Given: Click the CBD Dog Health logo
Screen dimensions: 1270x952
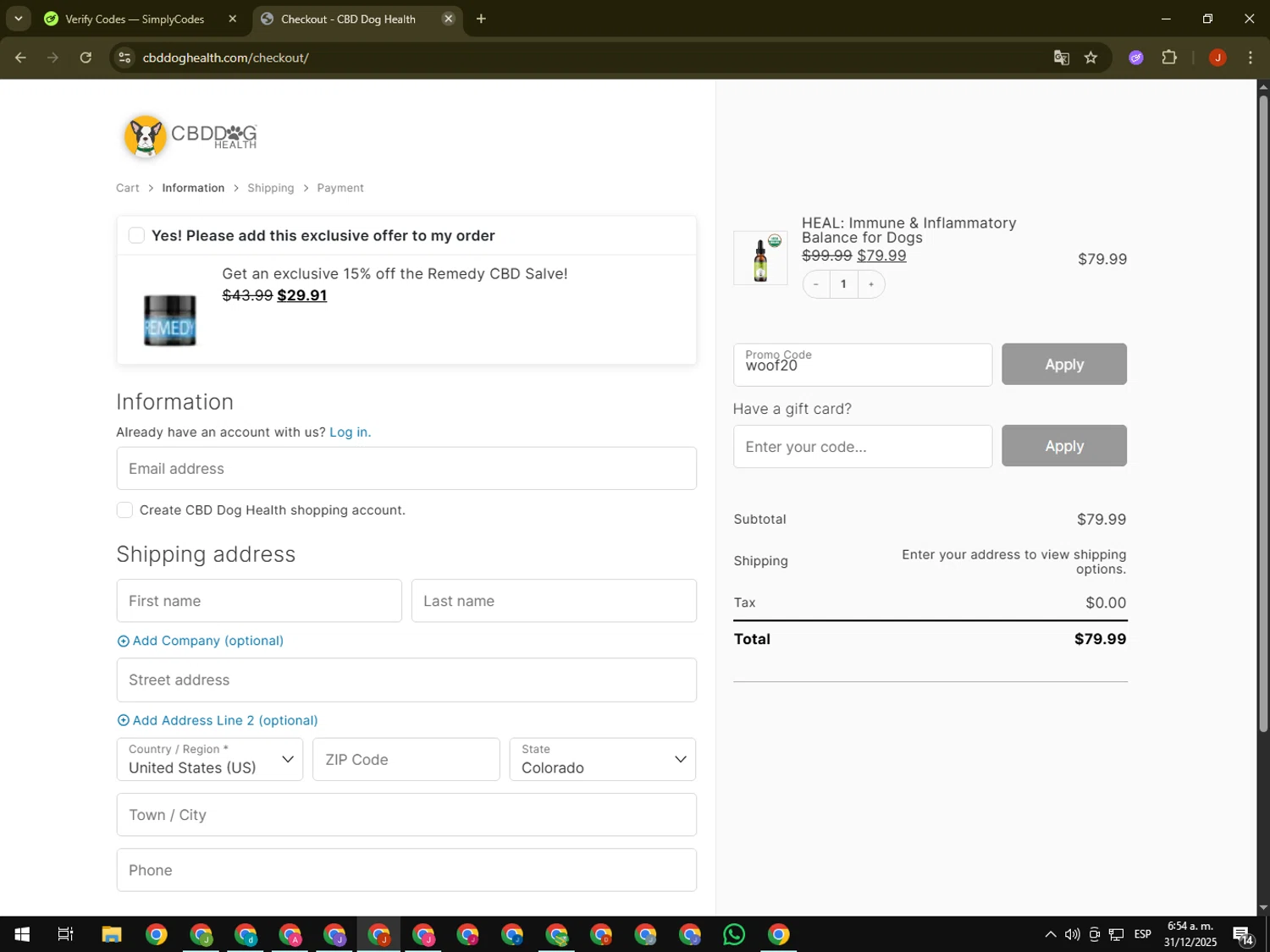Looking at the screenshot, I should tap(190, 136).
